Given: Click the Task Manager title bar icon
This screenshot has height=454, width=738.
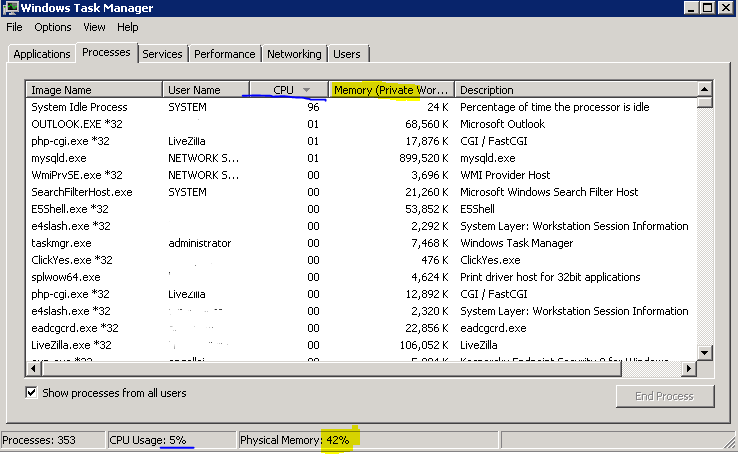Looking at the screenshot, I should 10,8.
